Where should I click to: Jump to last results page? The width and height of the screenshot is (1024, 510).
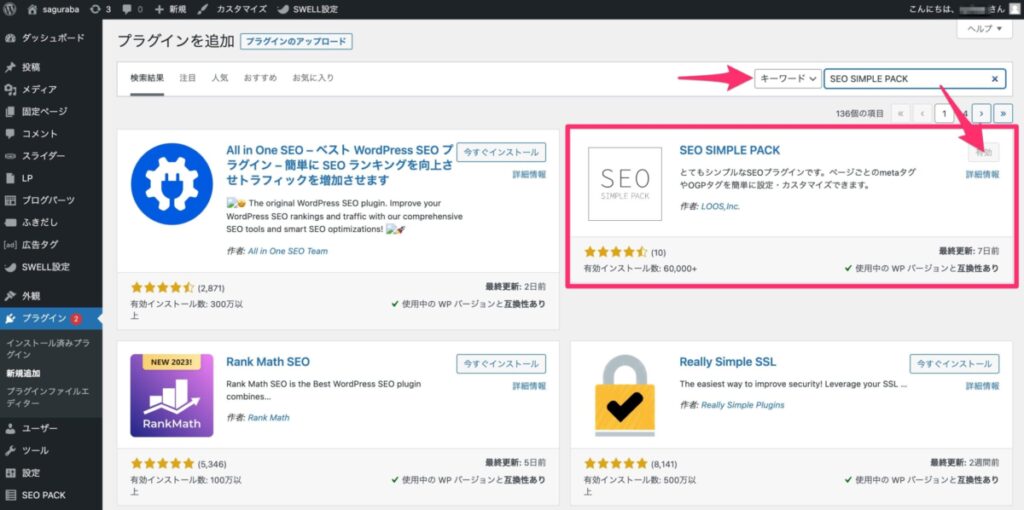[1003, 113]
